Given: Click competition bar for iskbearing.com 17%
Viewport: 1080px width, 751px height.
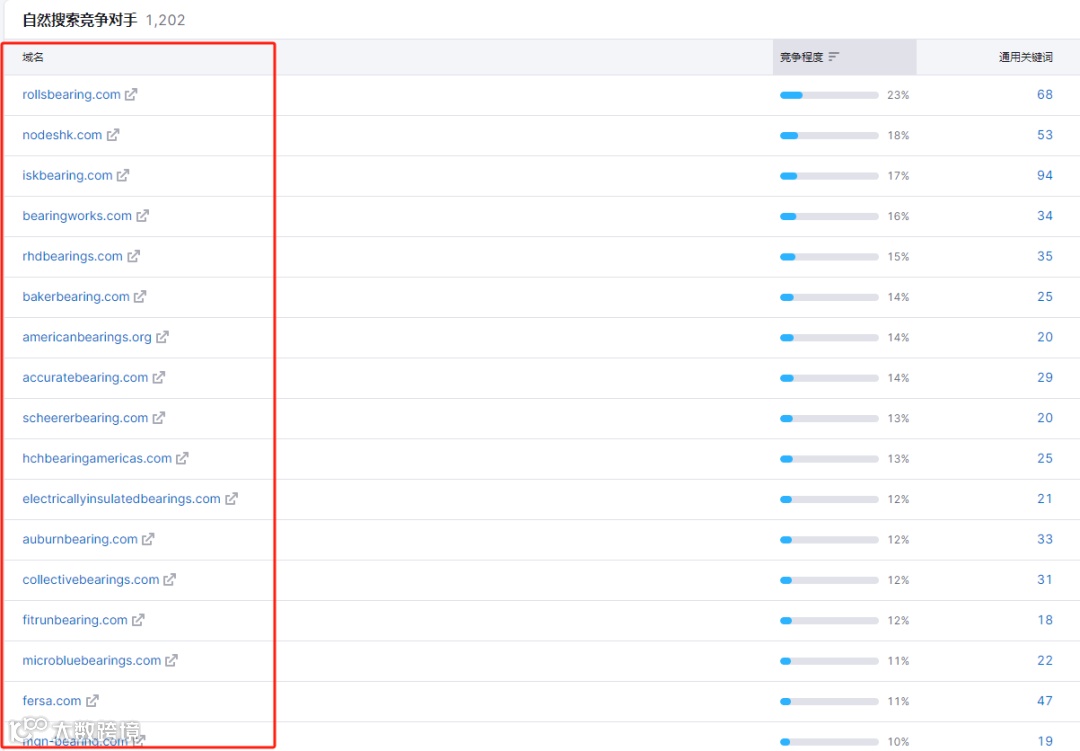Looking at the screenshot, I should point(829,176).
